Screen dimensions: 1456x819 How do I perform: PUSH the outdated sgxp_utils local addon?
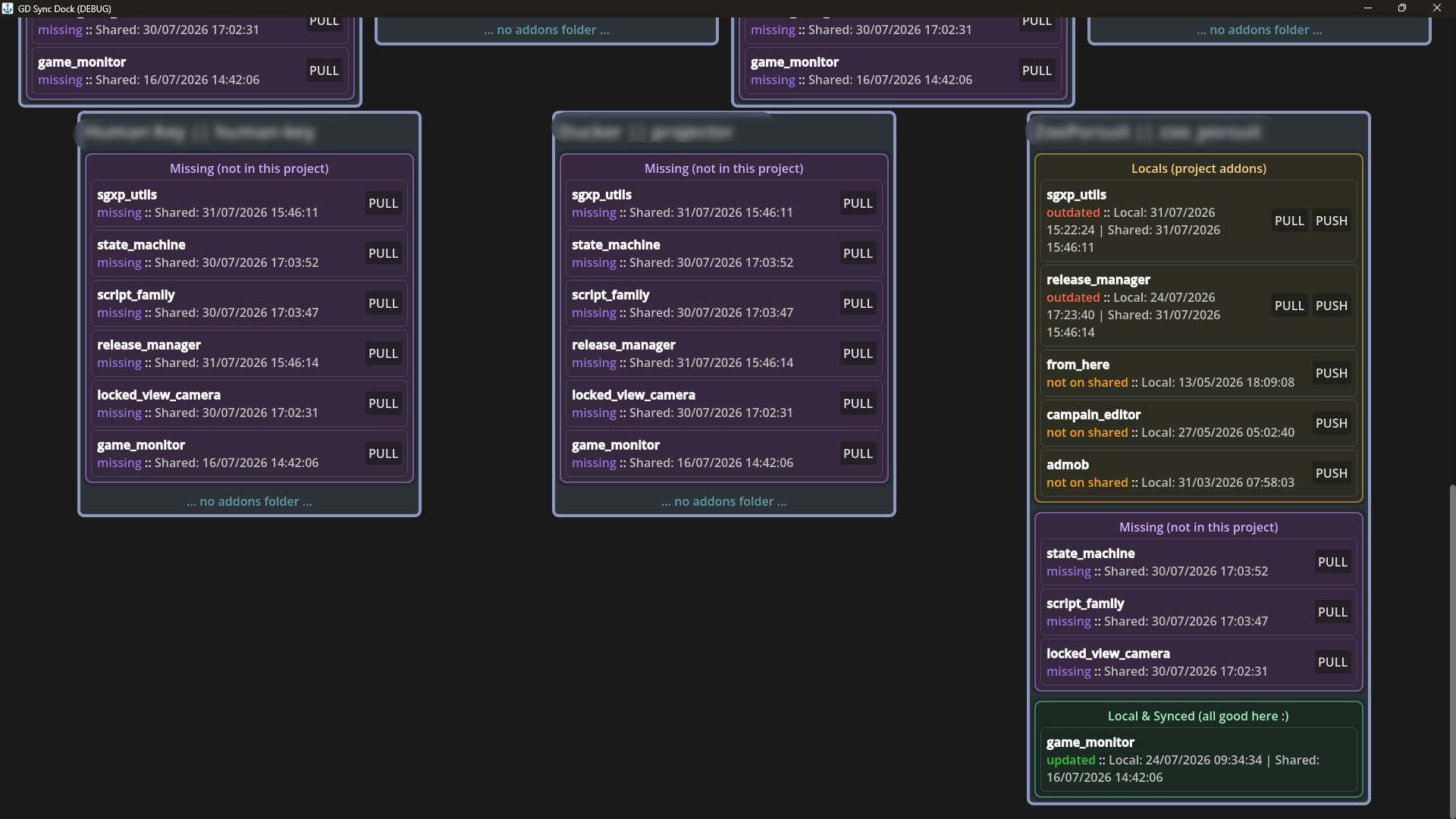click(1332, 221)
